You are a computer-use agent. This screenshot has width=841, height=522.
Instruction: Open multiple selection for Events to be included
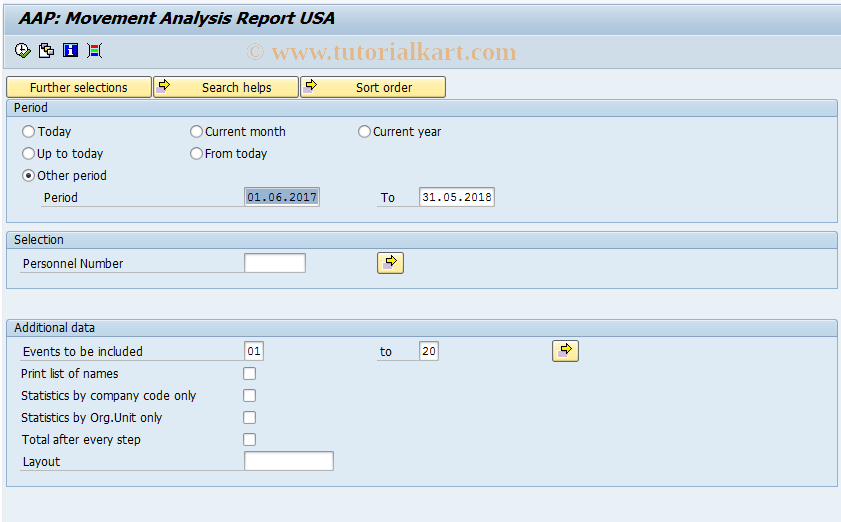[x=565, y=351]
